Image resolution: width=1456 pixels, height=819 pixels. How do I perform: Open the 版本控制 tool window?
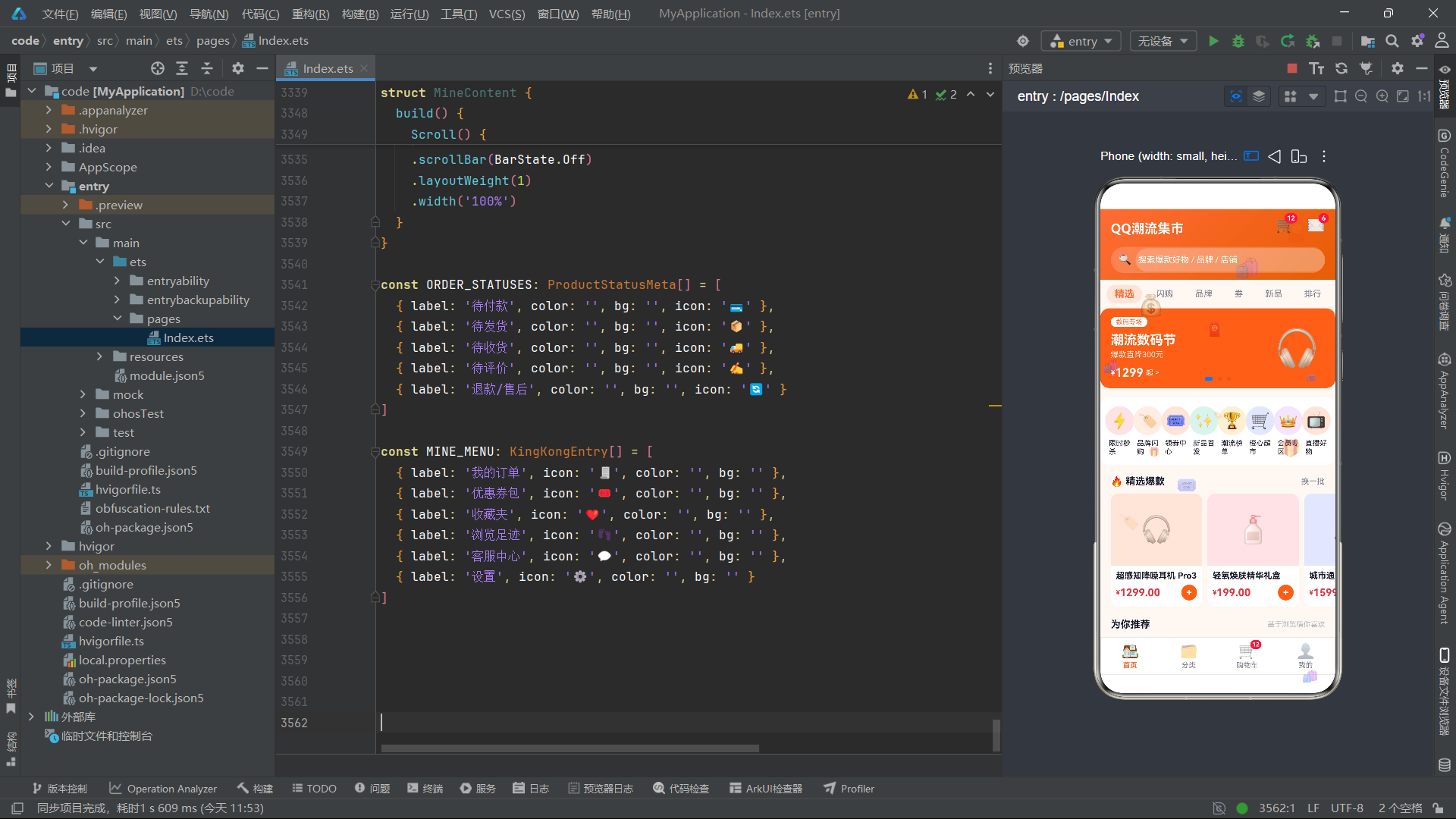[59, 789]
